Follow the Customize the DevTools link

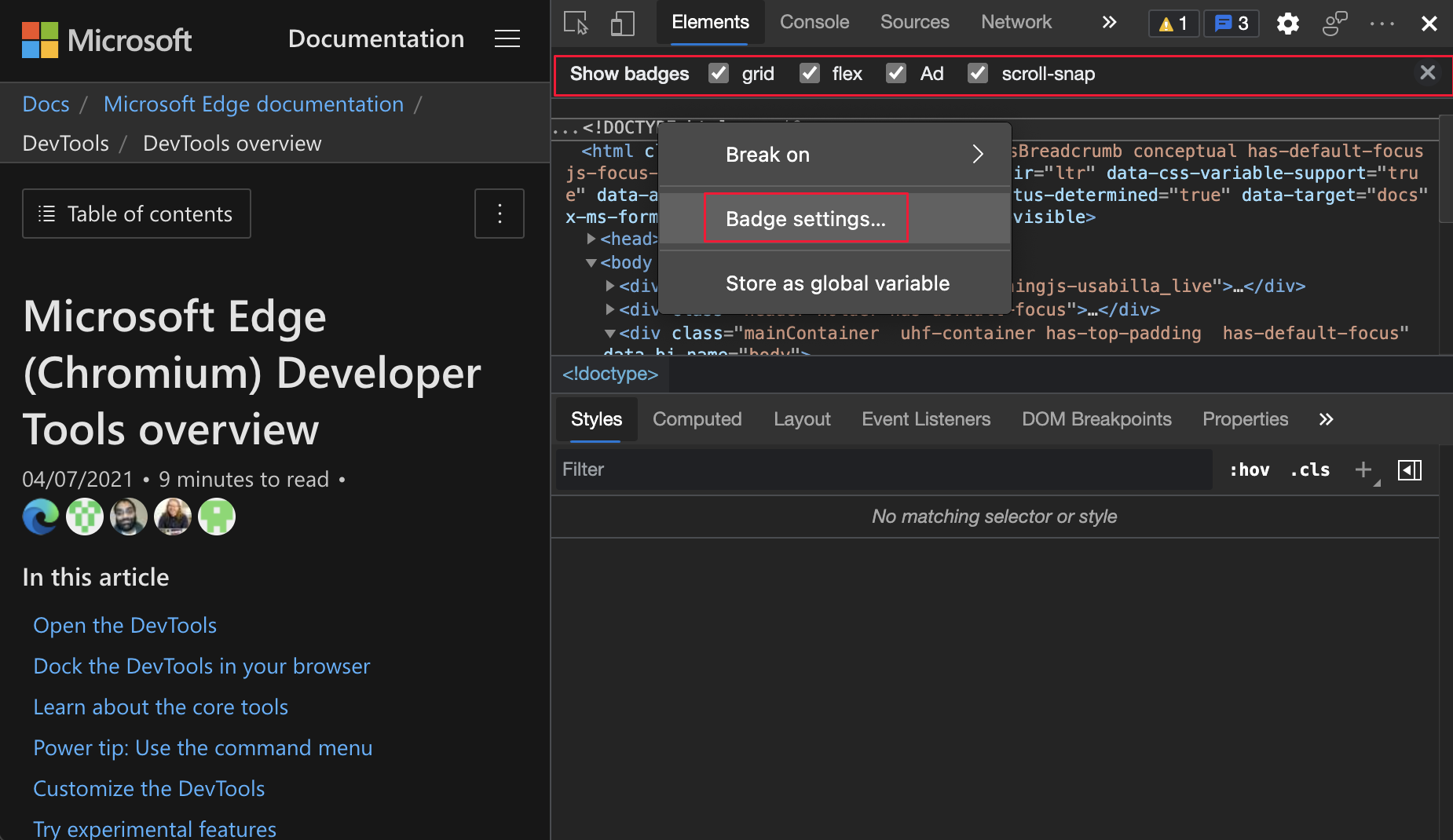148,787
